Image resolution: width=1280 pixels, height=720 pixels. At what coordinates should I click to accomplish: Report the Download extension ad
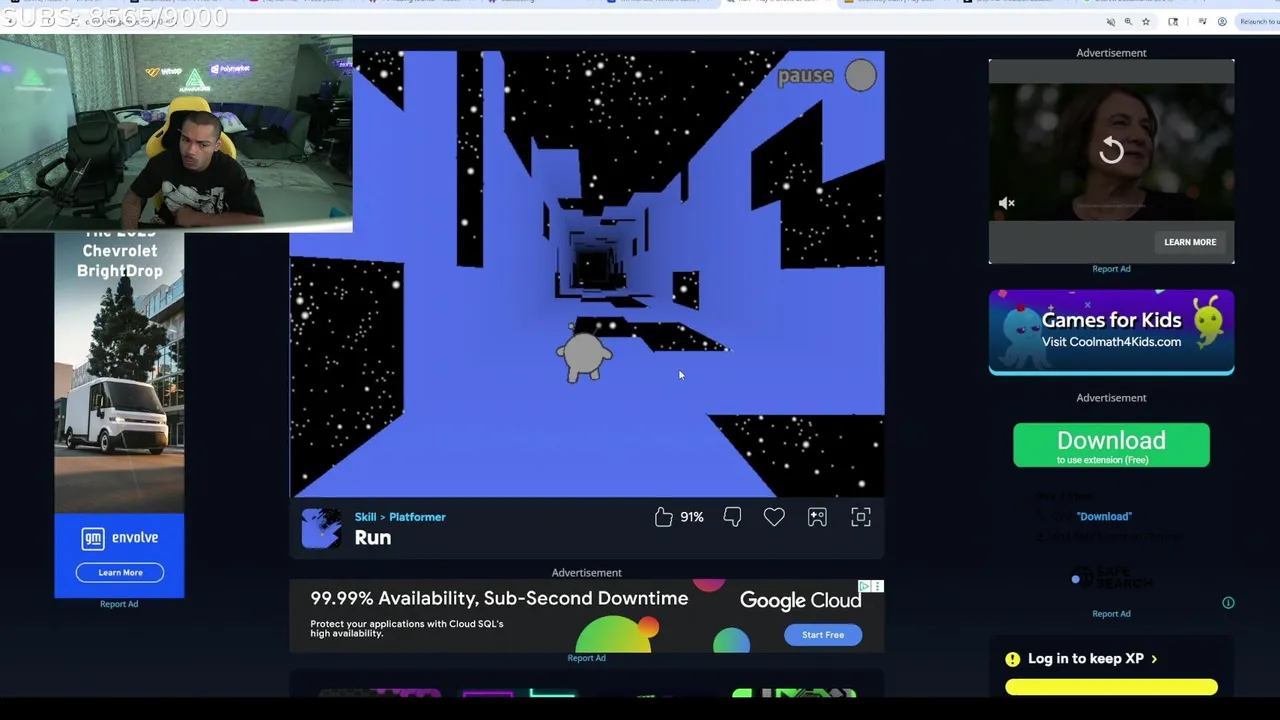[1111, 614]
